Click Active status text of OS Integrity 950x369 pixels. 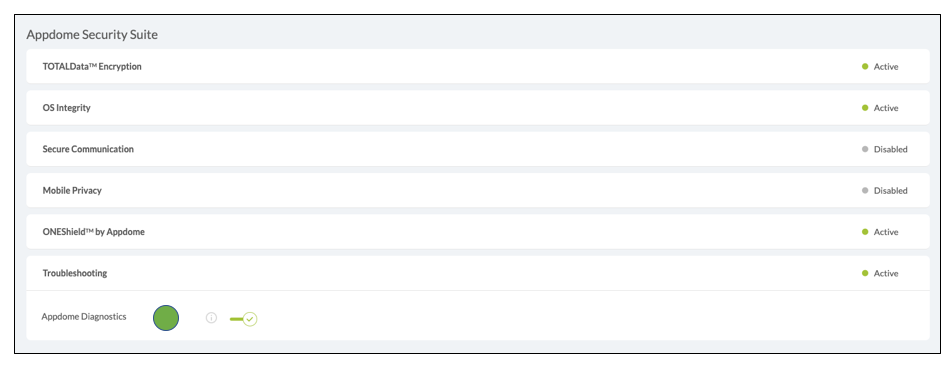(x=886, y=108)
